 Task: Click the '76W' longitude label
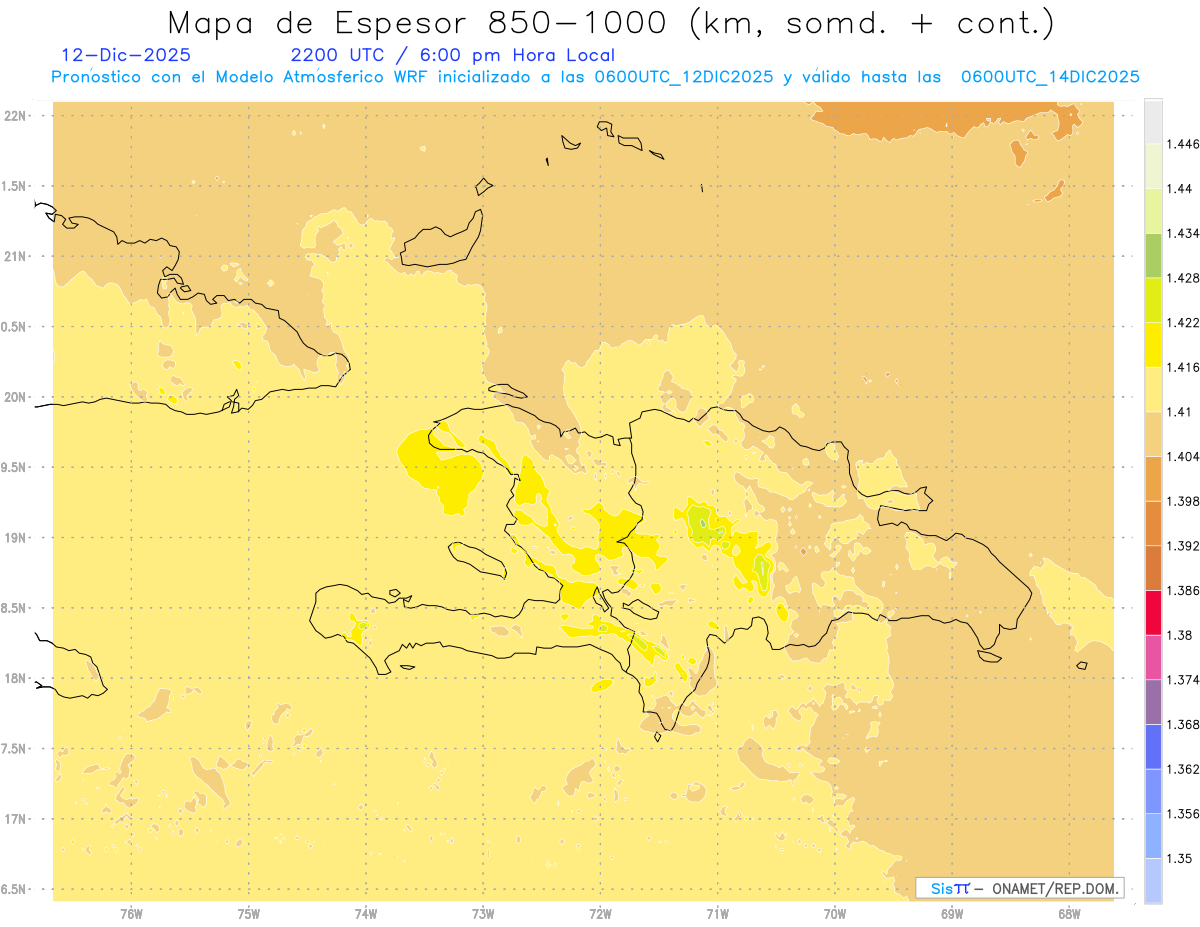[131, 914]
